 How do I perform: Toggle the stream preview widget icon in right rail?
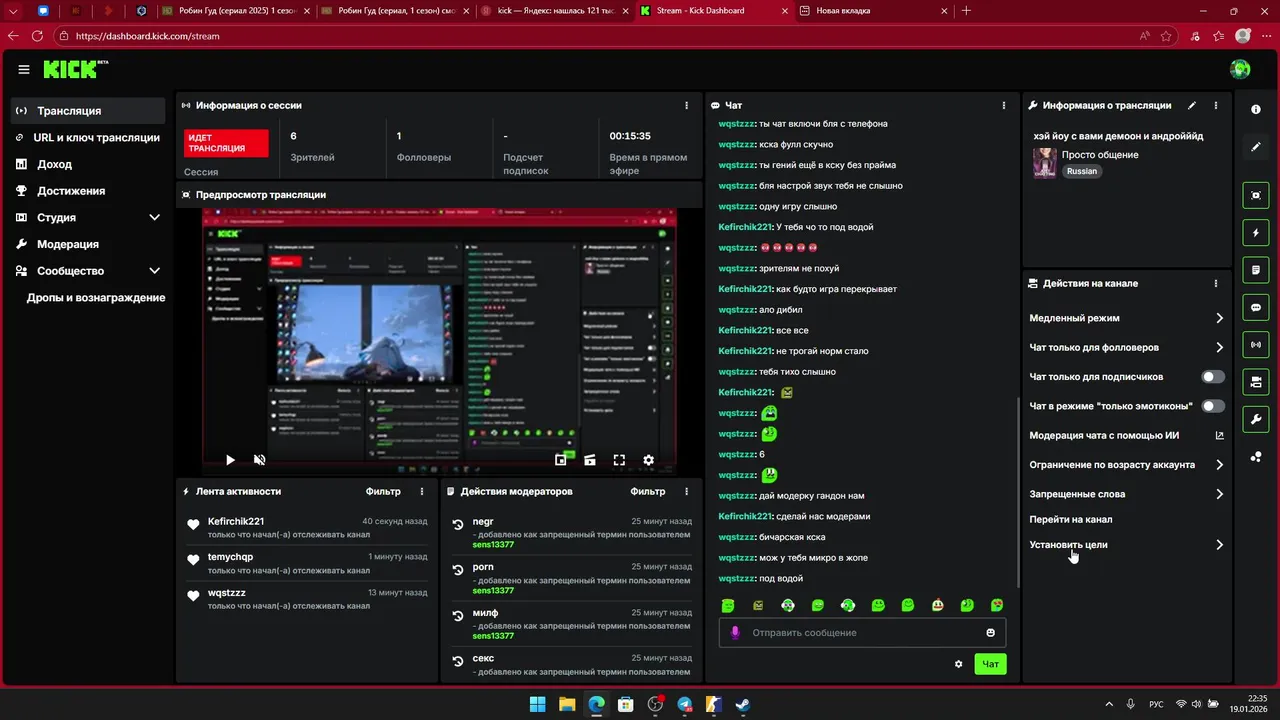click(1256, 195)
